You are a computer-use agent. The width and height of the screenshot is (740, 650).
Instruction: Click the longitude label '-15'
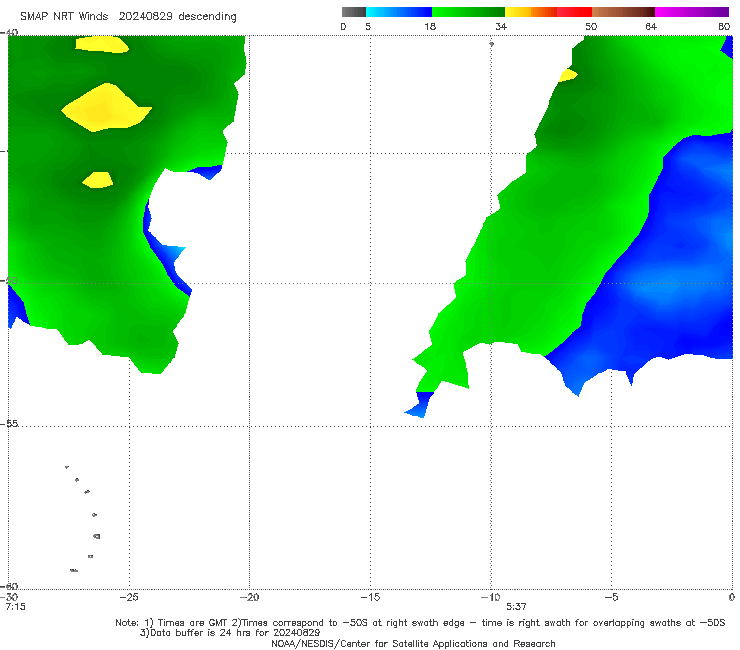(370, 597)
